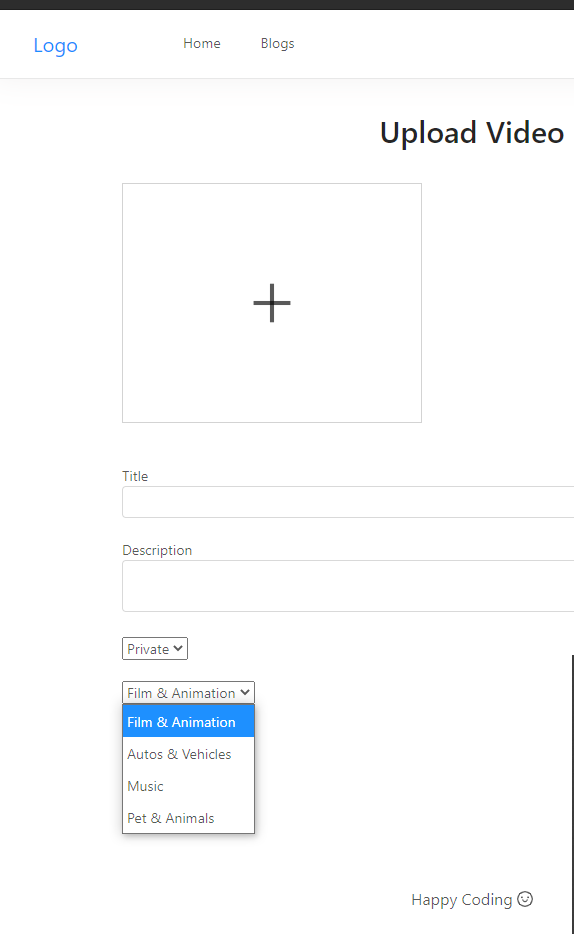Open the Logo home link
Image resolution: width=574 pixels, height=934 pixels.
click(55, 45)
